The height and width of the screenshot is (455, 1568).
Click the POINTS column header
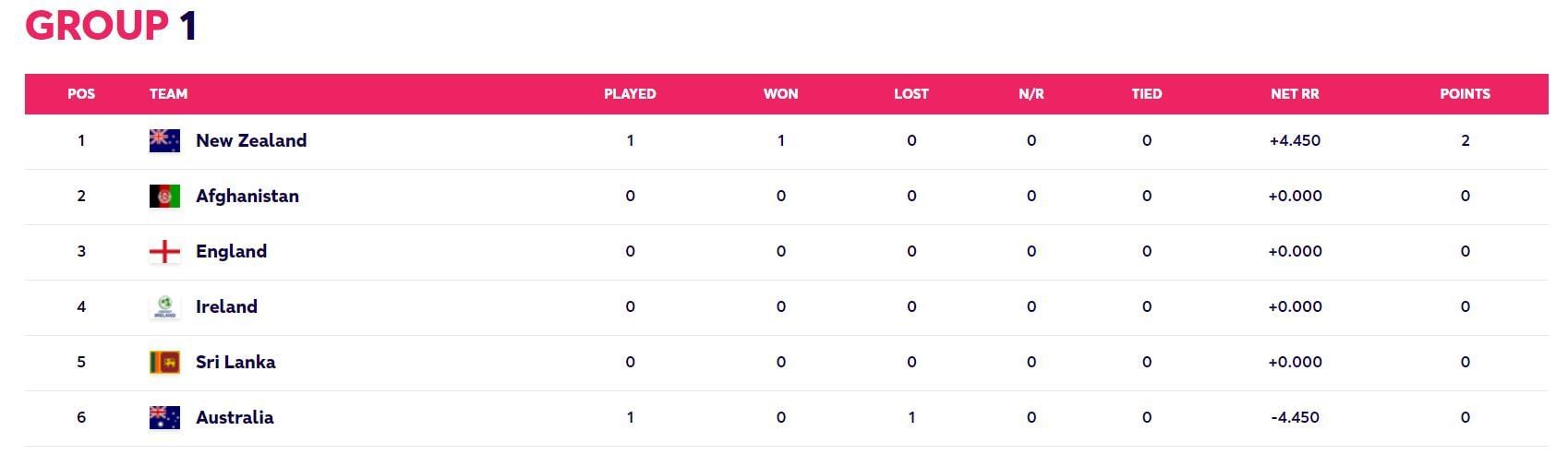pyautogui.click(x=1465, y=94)
